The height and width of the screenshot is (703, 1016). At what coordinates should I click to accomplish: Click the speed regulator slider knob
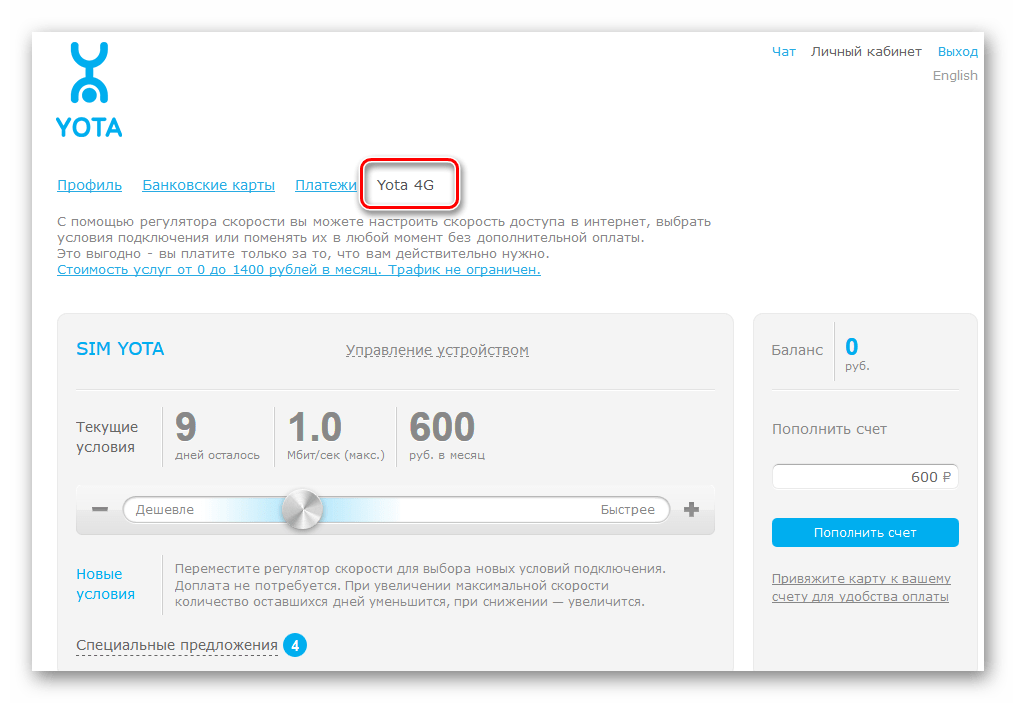[302, 509]
